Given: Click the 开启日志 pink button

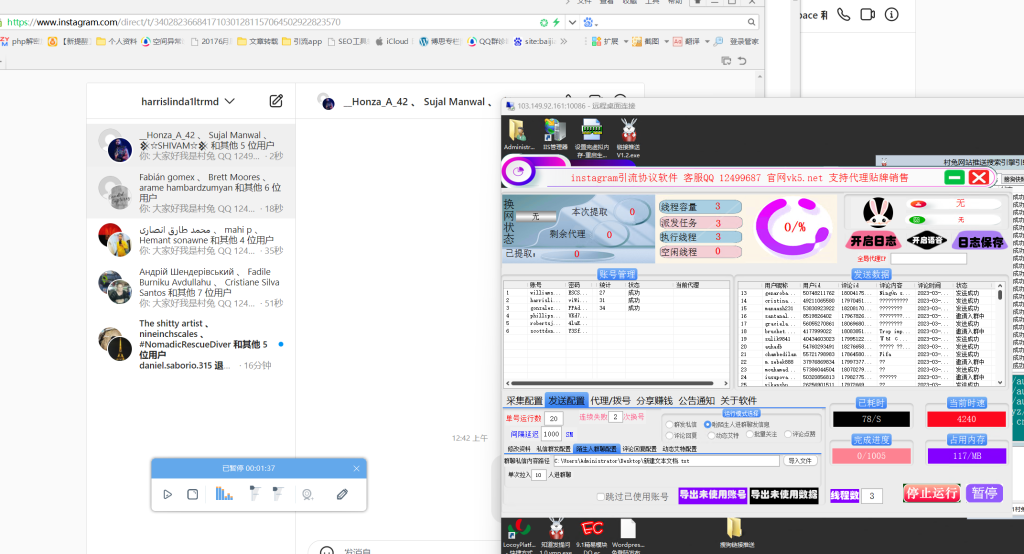Looking at the screenshot, I should tap(872, 241).
